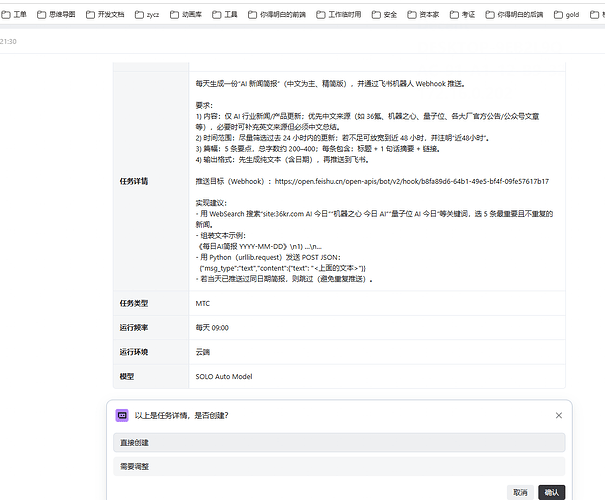
Task: Click the 任务详情 row label
Action: (134, 181)
